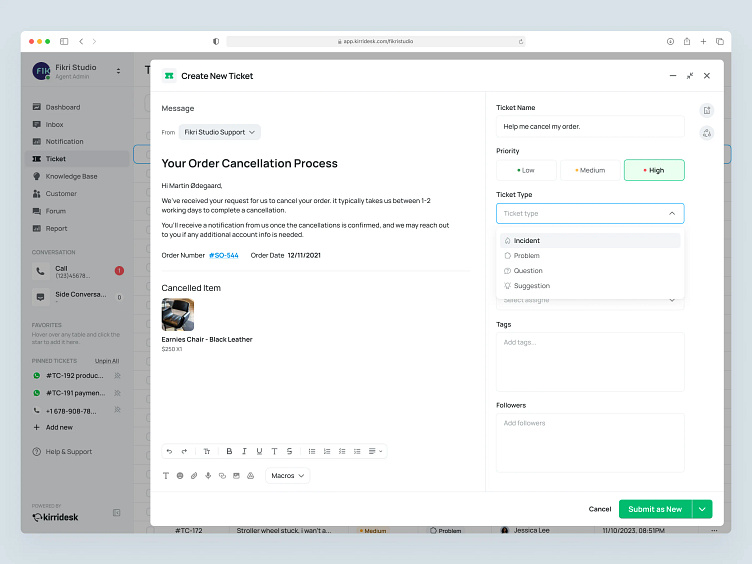Insert an emoji into the message
752x564 pixels.
(180, 476)
